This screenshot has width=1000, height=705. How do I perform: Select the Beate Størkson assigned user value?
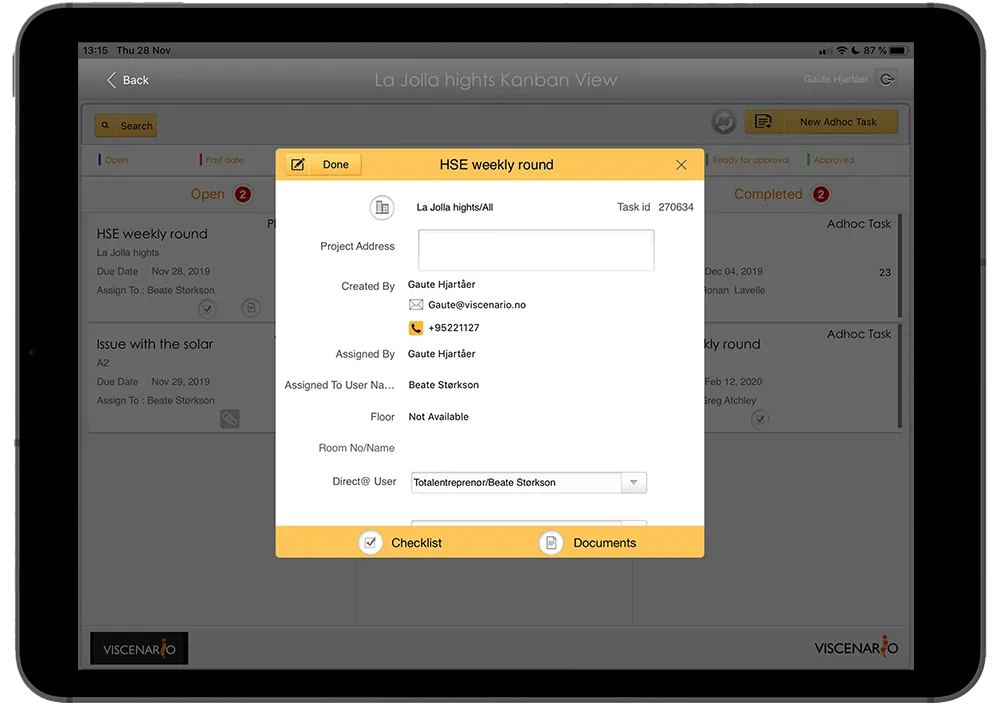pyautogui.click(x=443, y=385)
